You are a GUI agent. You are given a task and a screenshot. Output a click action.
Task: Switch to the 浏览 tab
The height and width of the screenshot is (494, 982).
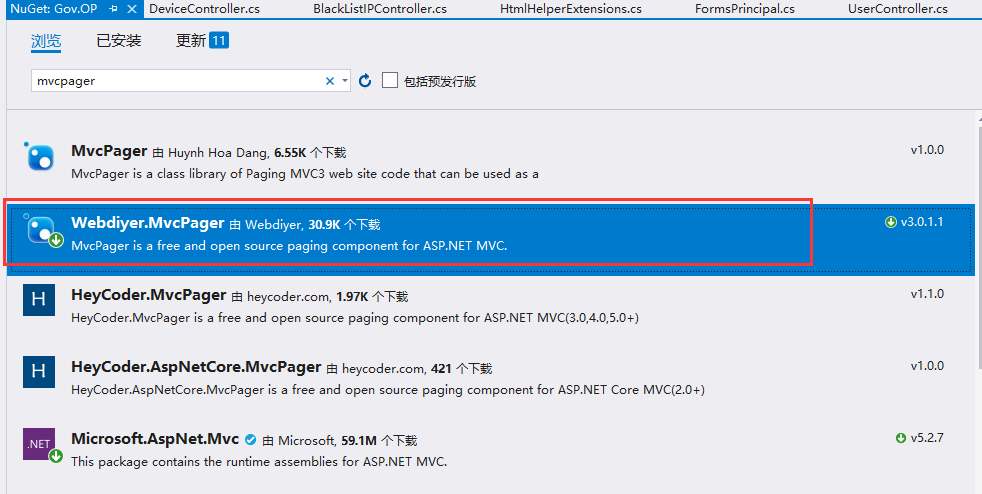[46, 41]
